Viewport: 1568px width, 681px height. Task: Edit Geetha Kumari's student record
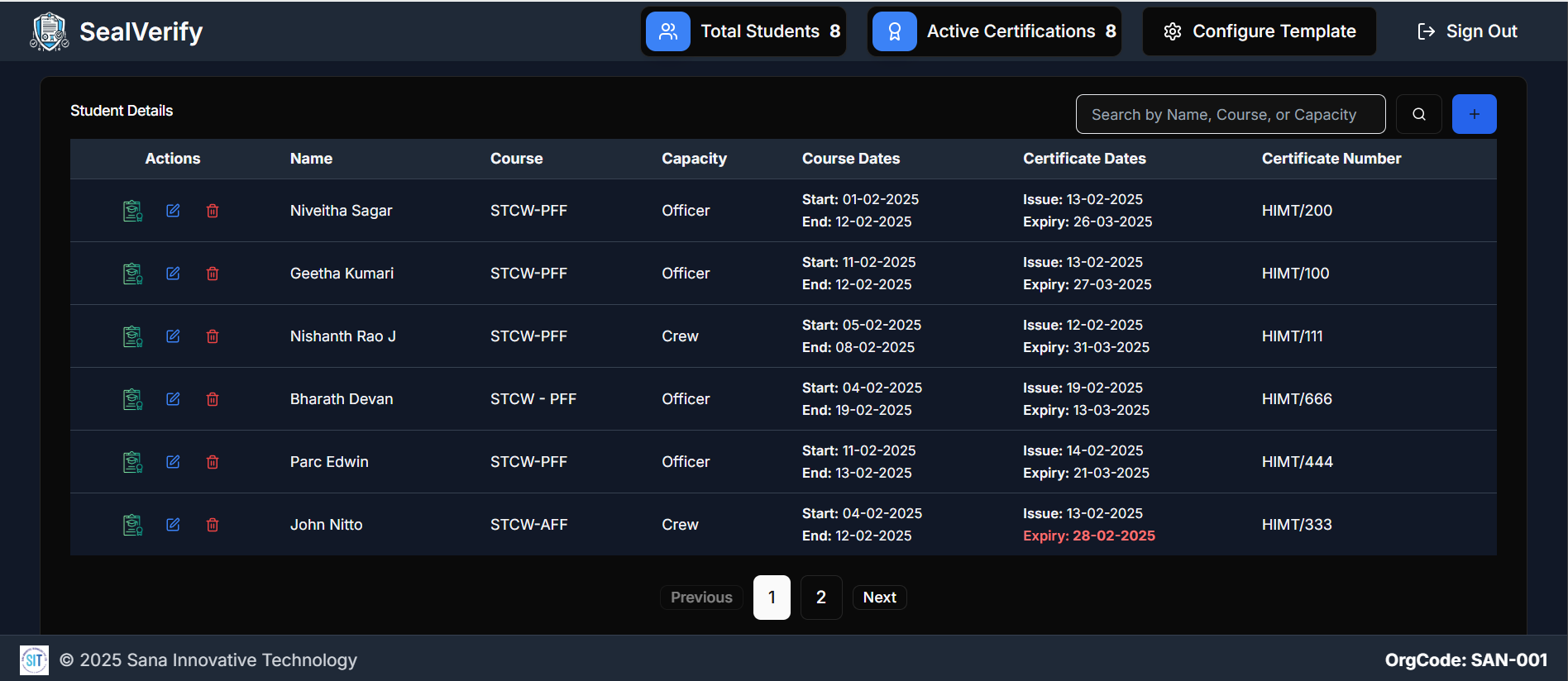click(x=173, y=274)
